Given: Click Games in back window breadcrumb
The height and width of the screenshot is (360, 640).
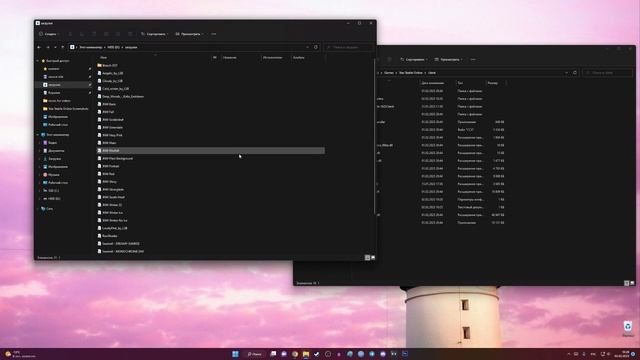Looking at the screenshot, I should (x=389, y=73).
